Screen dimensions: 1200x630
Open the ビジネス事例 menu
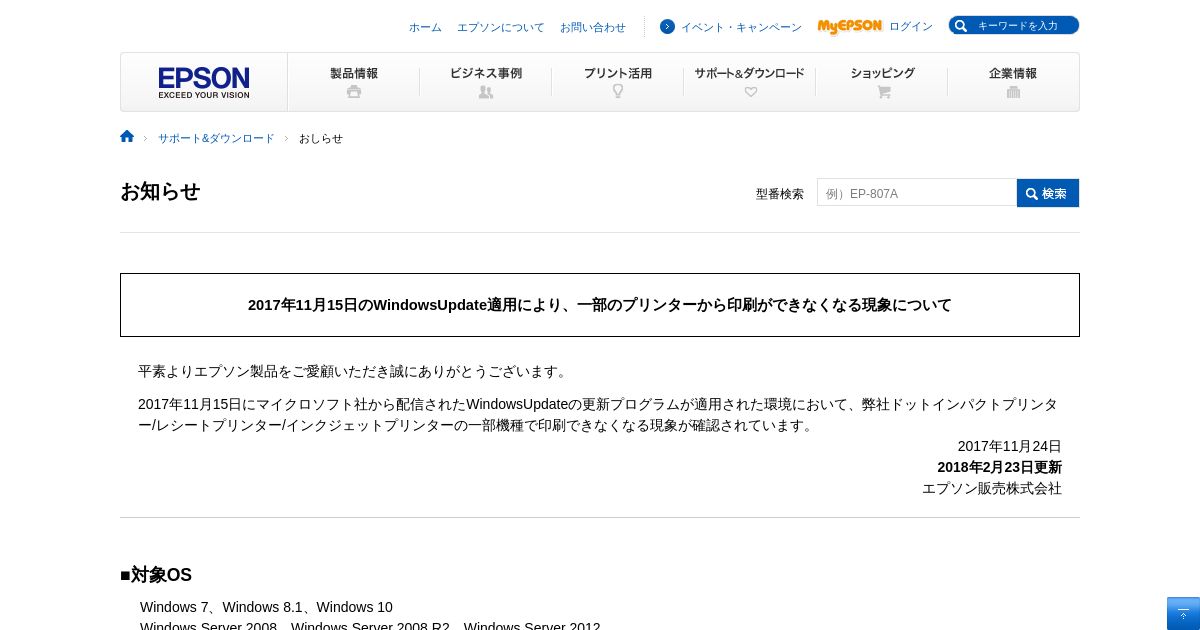[x=486, y=82]
